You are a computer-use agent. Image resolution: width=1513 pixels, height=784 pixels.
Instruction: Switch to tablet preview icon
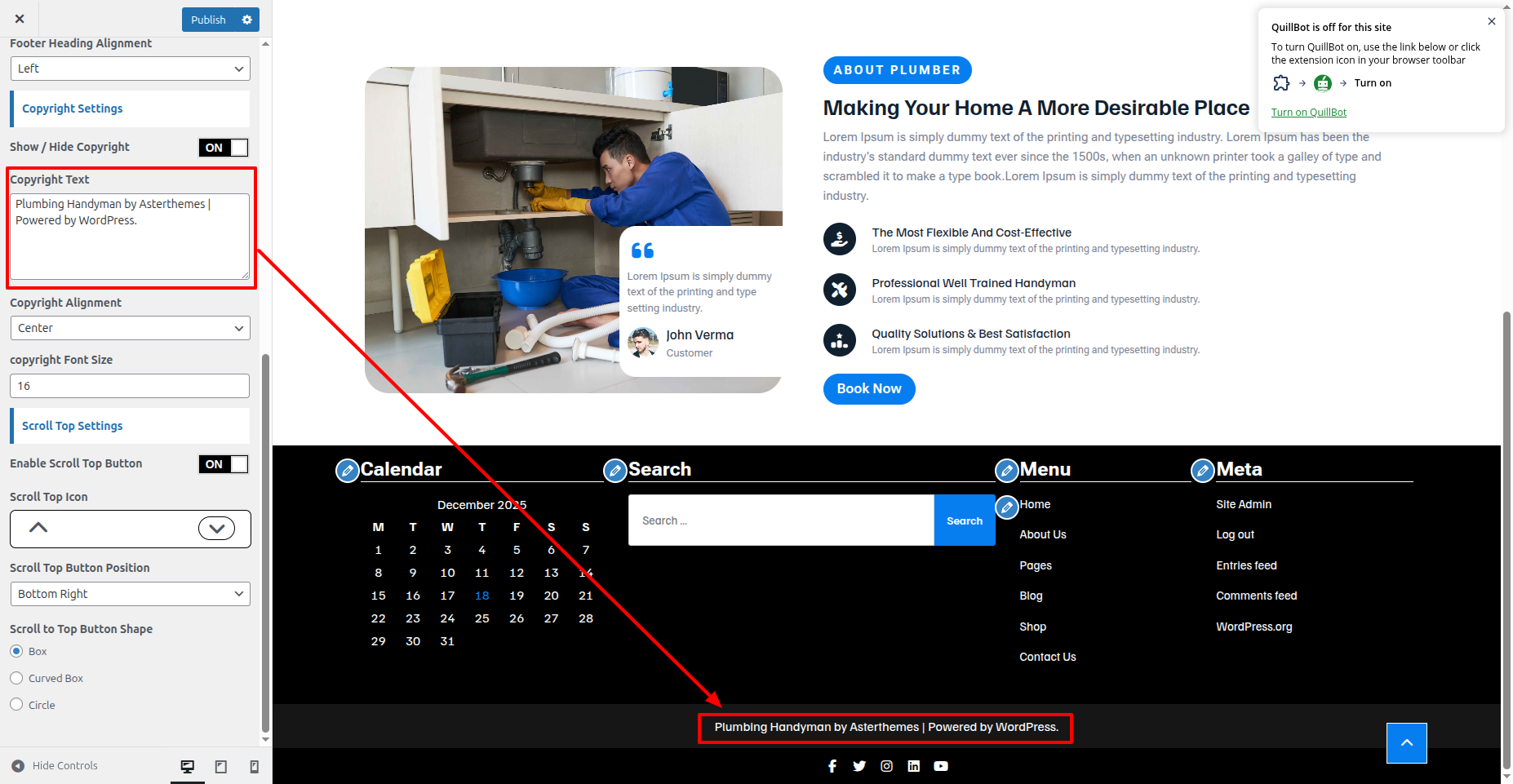220,766
